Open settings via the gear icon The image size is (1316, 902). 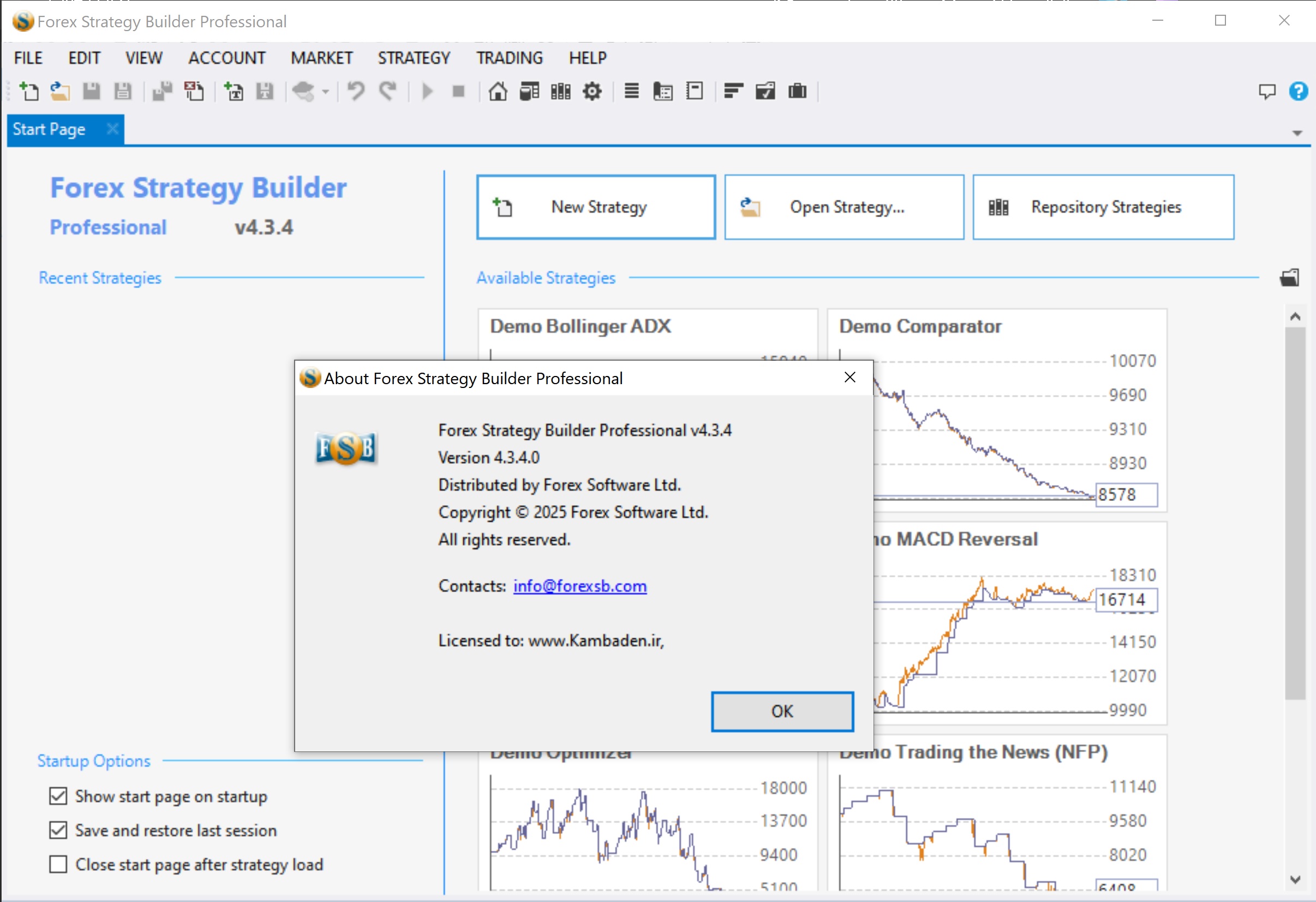tap(593, 91)
